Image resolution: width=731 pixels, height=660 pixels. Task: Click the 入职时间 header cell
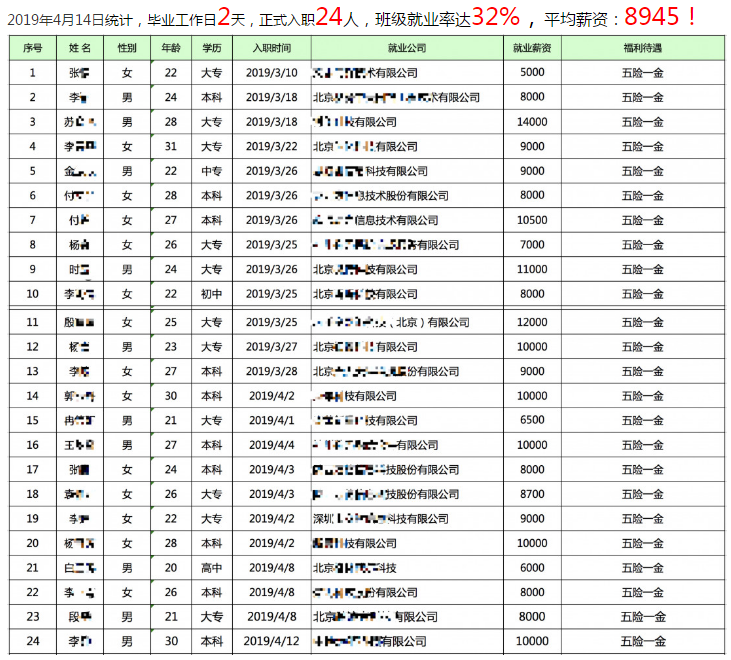pyautogui.click(x=271, y=48)
